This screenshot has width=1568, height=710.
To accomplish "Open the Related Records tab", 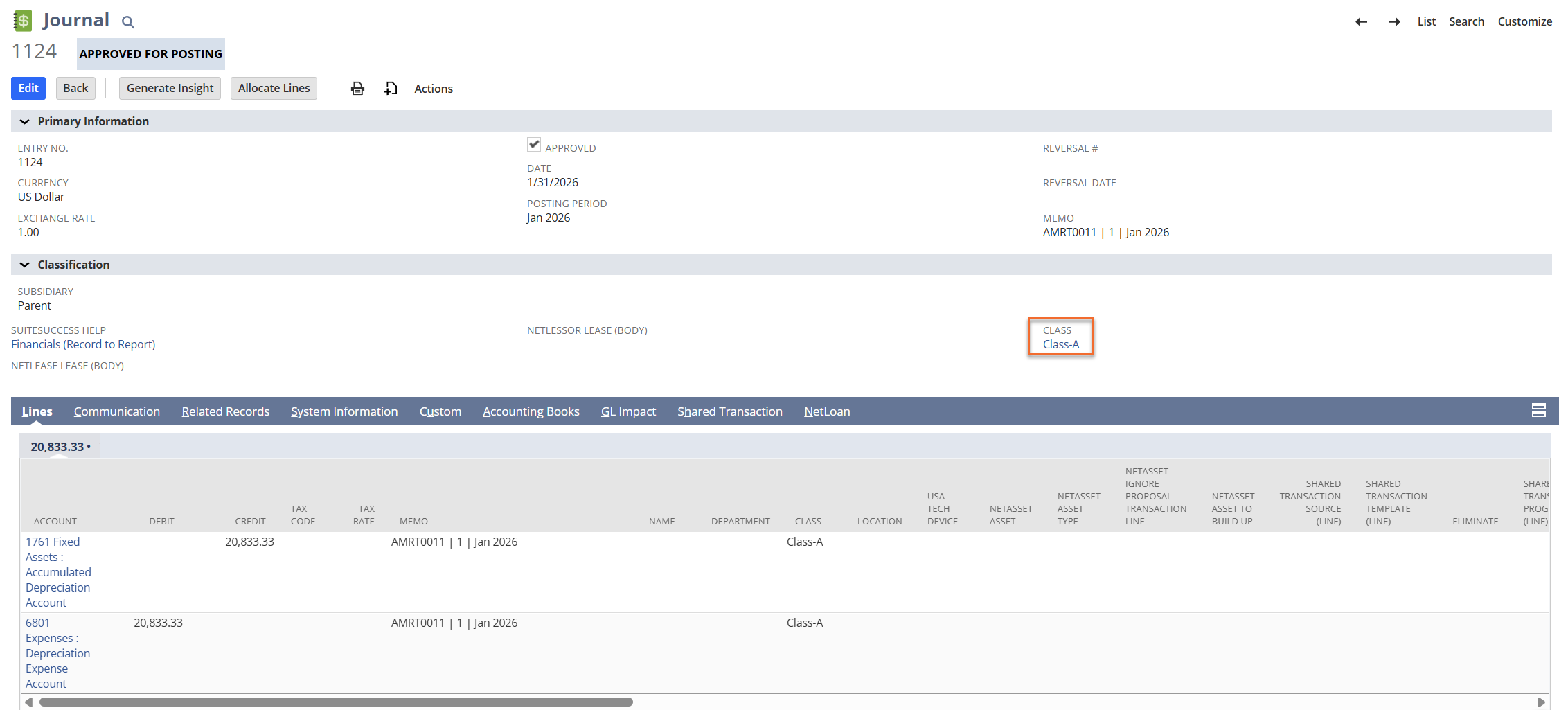I will pyautogui.click(x=225, y=411).
